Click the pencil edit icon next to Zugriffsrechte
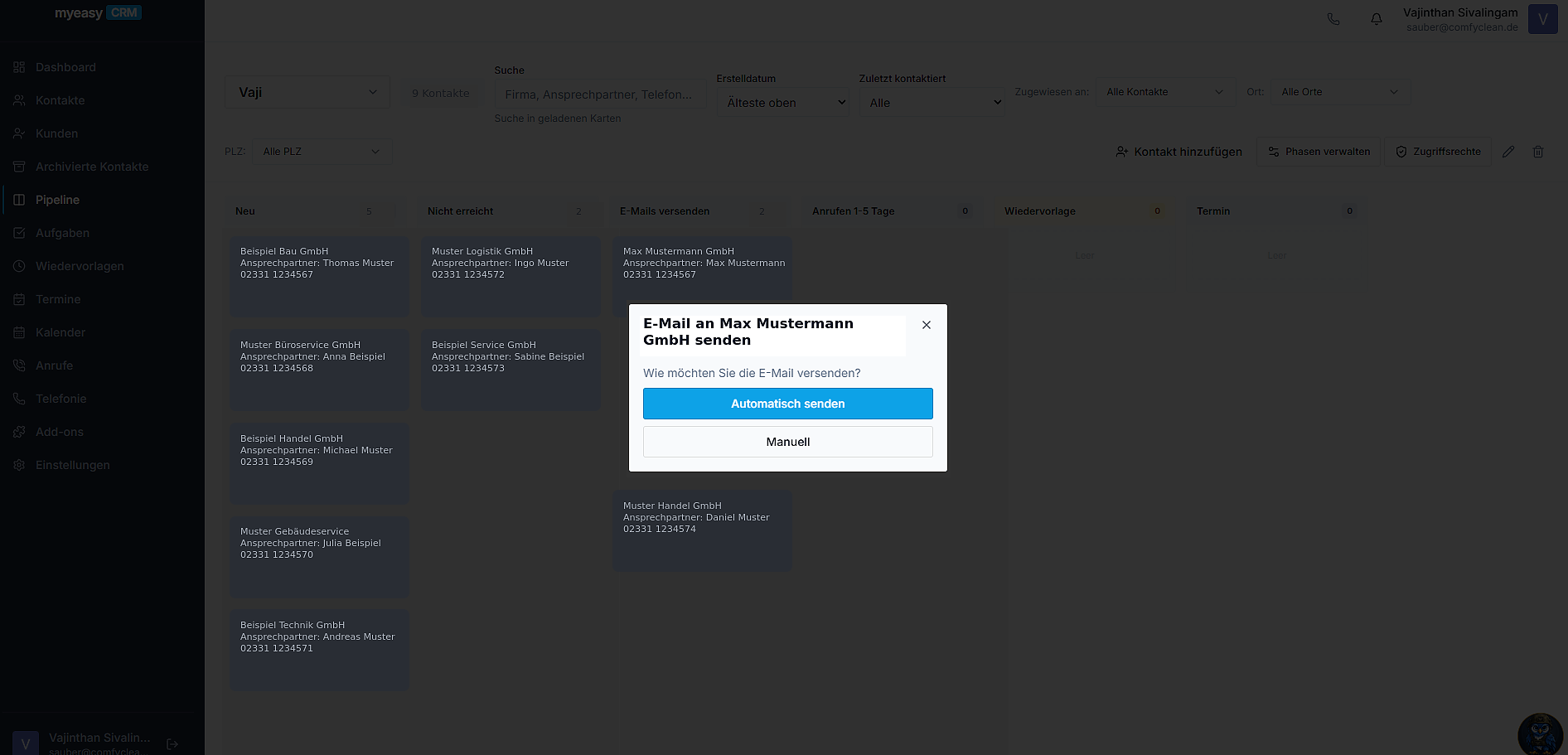The image size is (1568, 755). pyautogui.click(x=1508, y=152)
